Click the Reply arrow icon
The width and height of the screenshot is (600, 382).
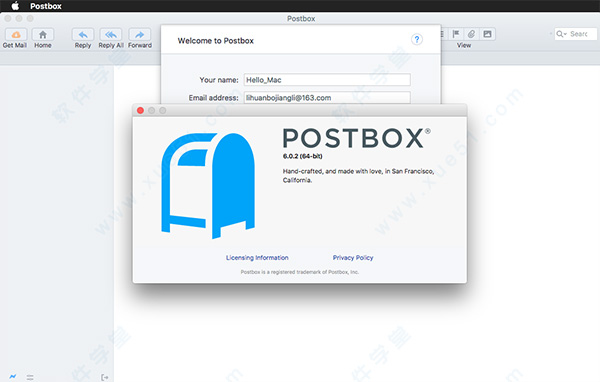[83, 35]
